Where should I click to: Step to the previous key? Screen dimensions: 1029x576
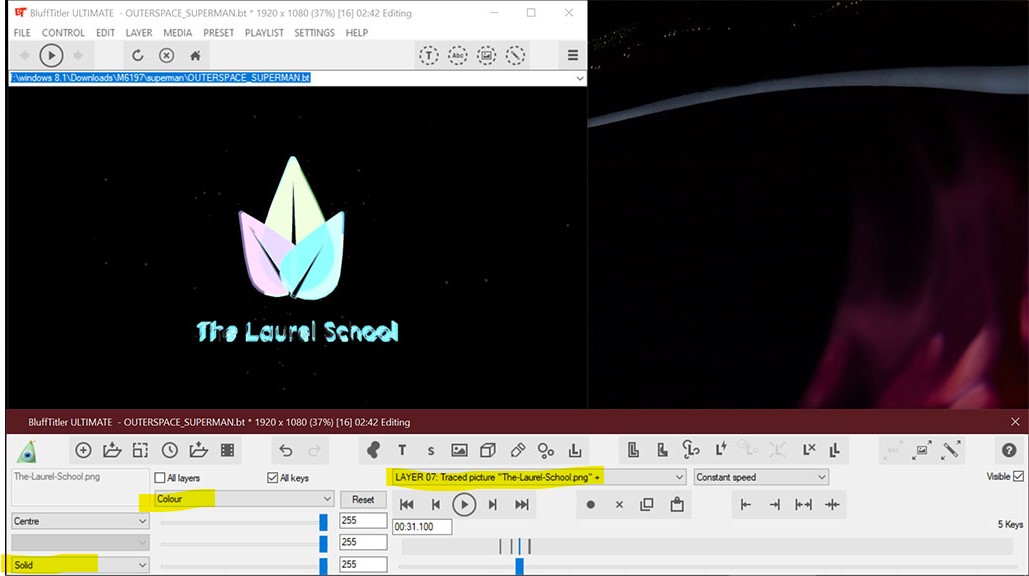[435, 504]
